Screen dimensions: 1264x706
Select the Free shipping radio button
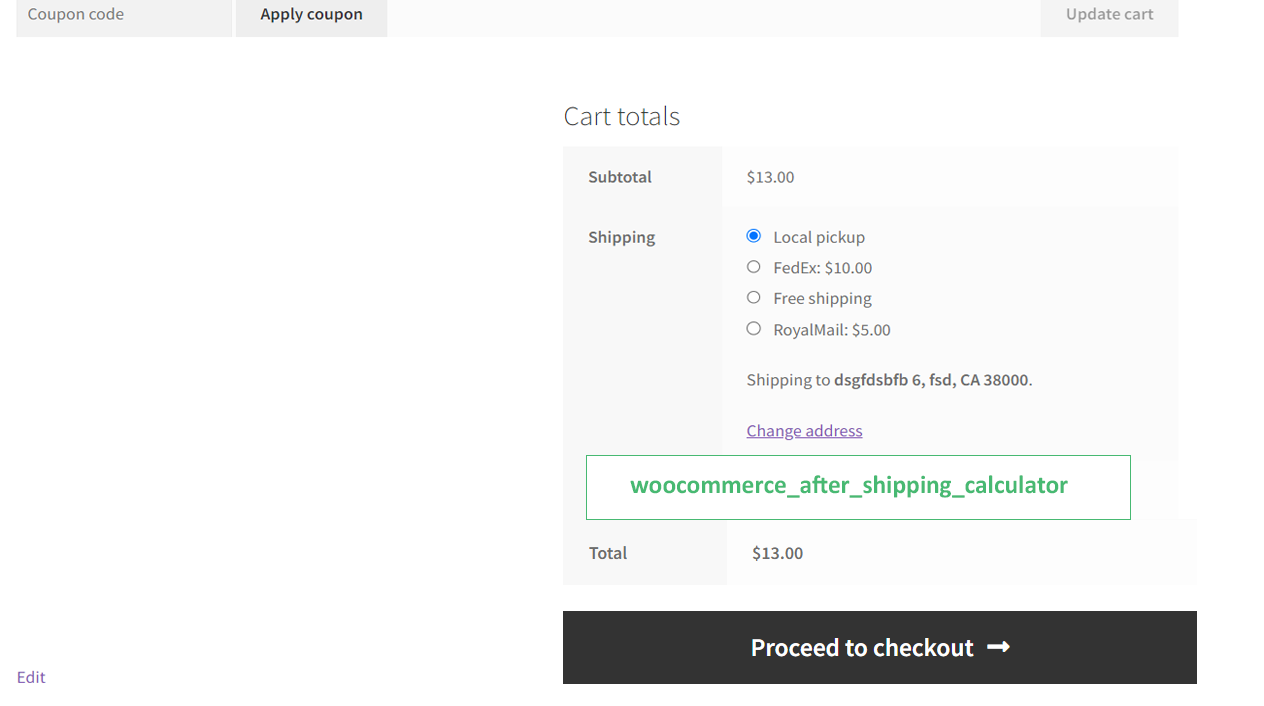pyautogui.click(x=754, y=298)
